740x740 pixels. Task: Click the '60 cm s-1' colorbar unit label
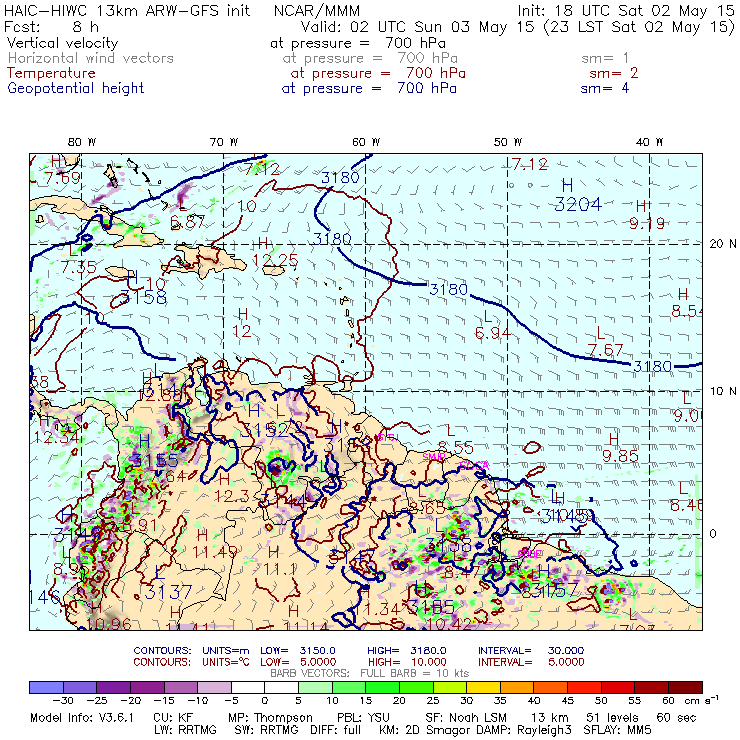click(690, 701)
